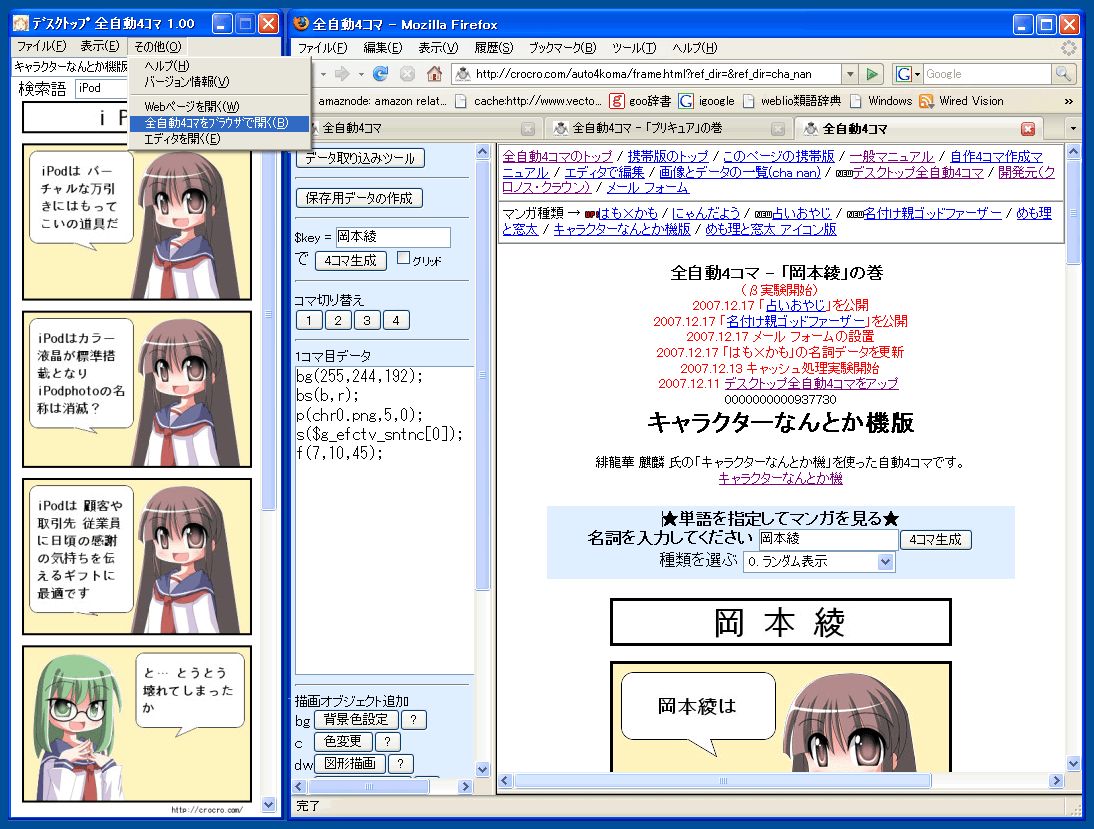Image resolution: width=1094 pixels, height=829 pixels.
Task: Click the 名詞を入力してください input field
Action: 828,539
